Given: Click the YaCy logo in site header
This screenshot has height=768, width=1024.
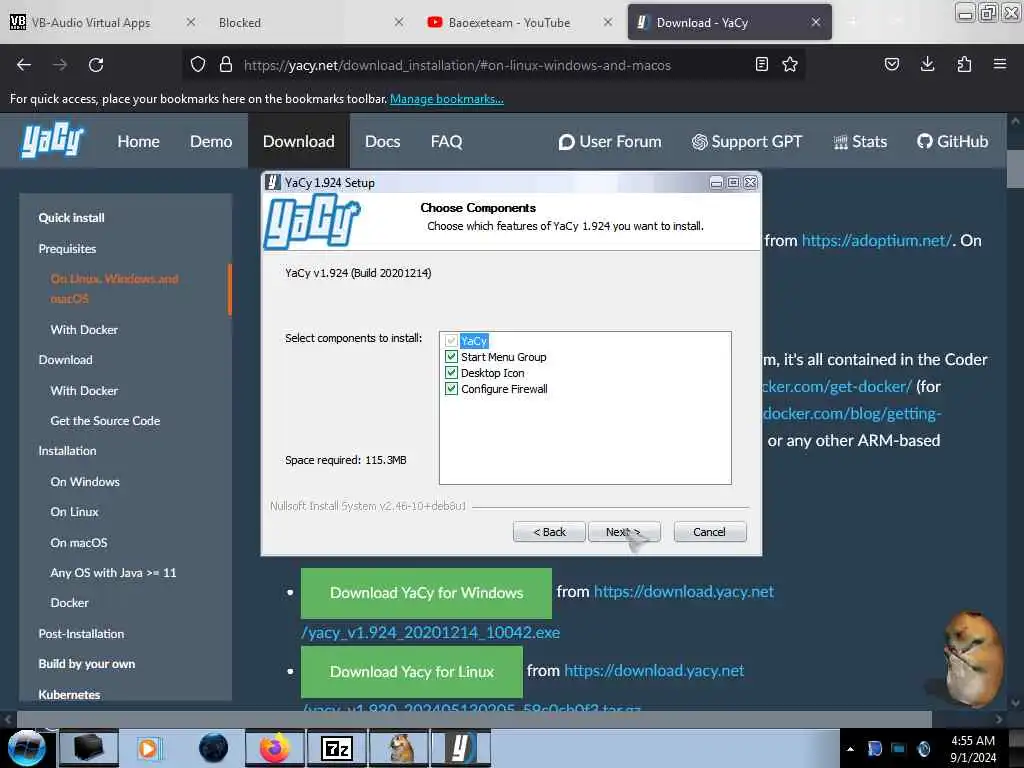Looking at the screenshot, I should pyautogui.click(x=52, y=140).
